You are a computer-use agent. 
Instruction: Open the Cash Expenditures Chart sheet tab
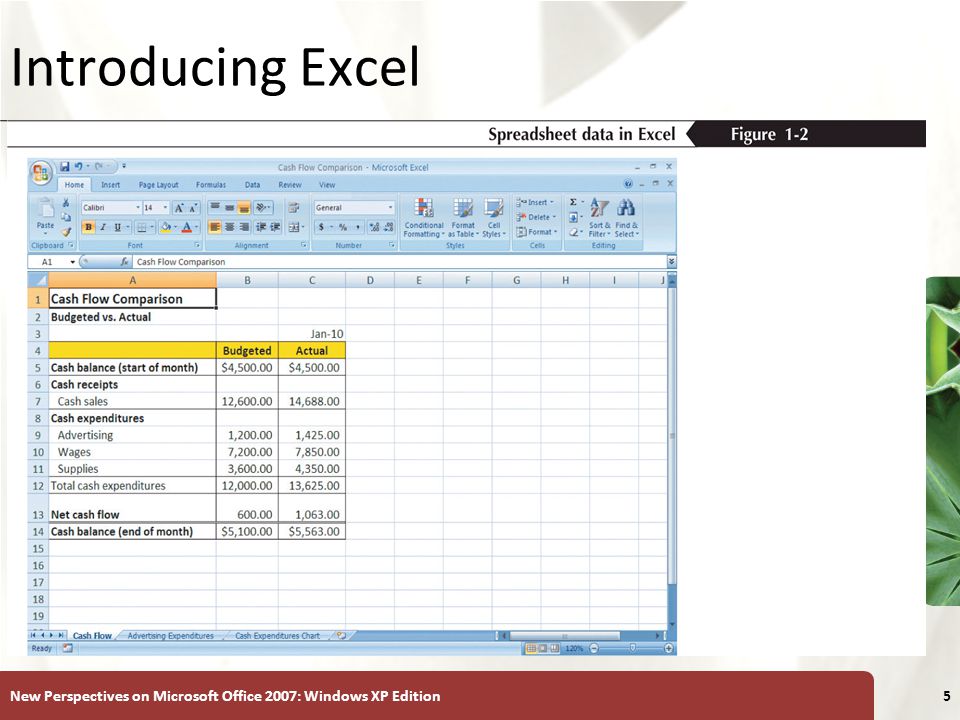(x=277, y=636)
